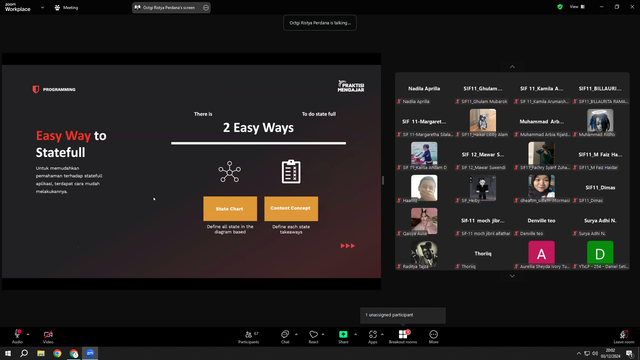Open Windows Start menu
The height and width of the screenshot is (360, 640).
[8, 353]
